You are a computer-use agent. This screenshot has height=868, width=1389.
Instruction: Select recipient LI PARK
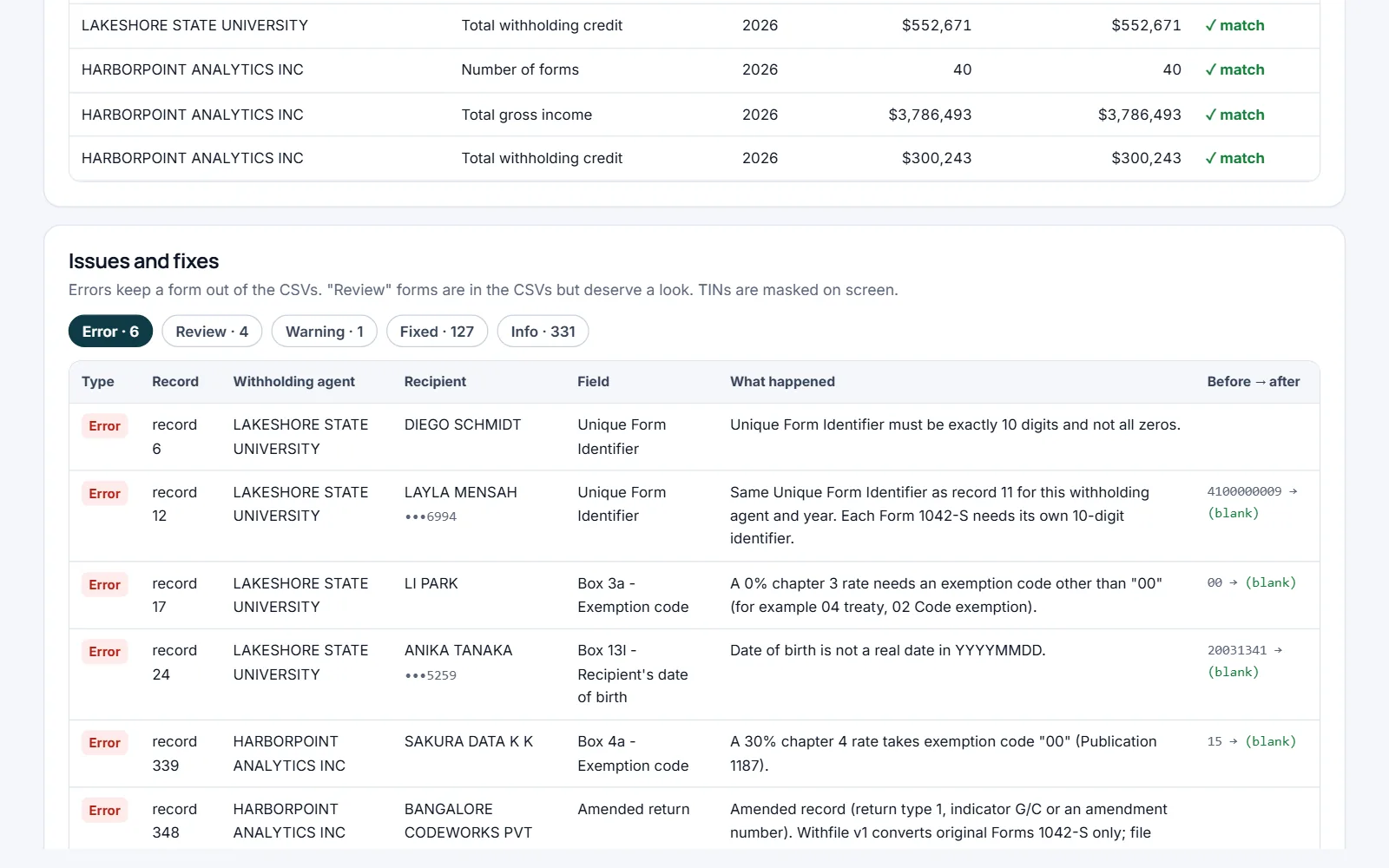pos(431,583)
